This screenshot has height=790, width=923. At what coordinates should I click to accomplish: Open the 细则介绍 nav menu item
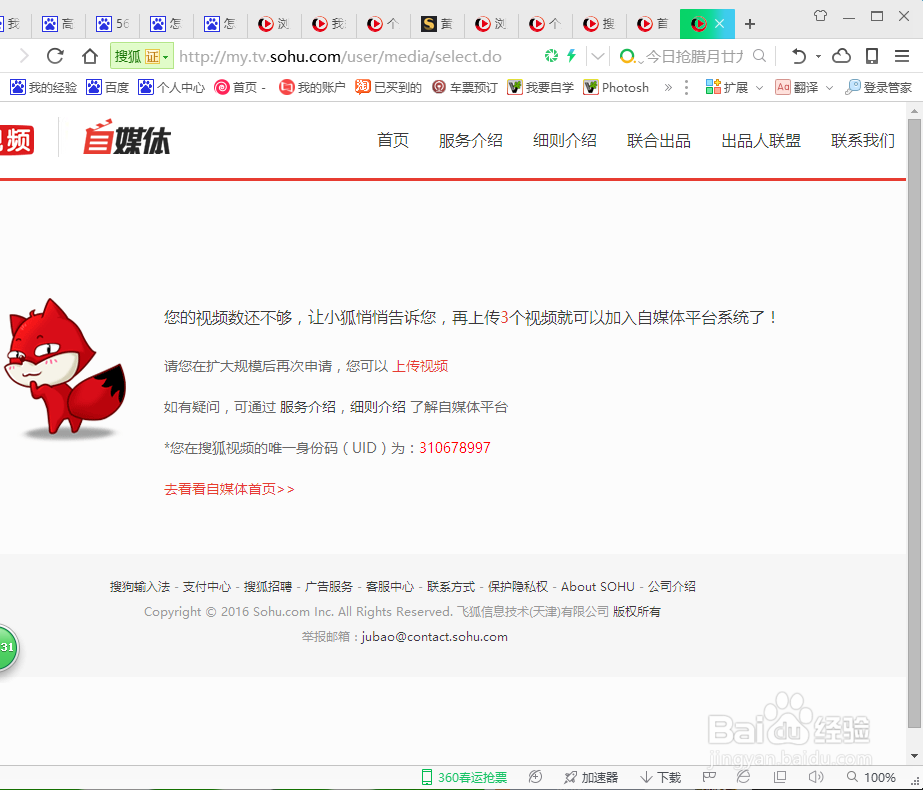565,141
